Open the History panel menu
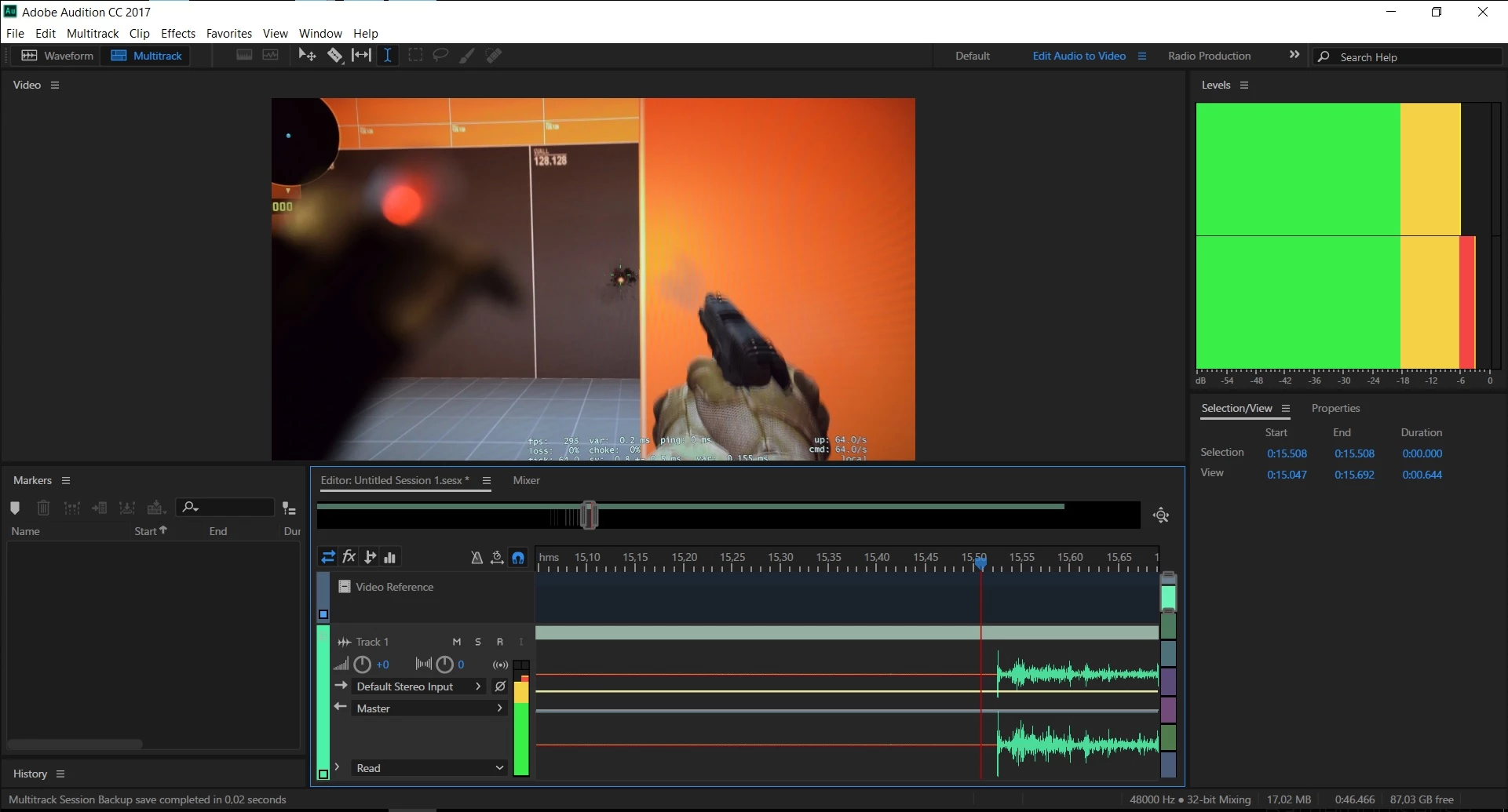 (60, 774)
